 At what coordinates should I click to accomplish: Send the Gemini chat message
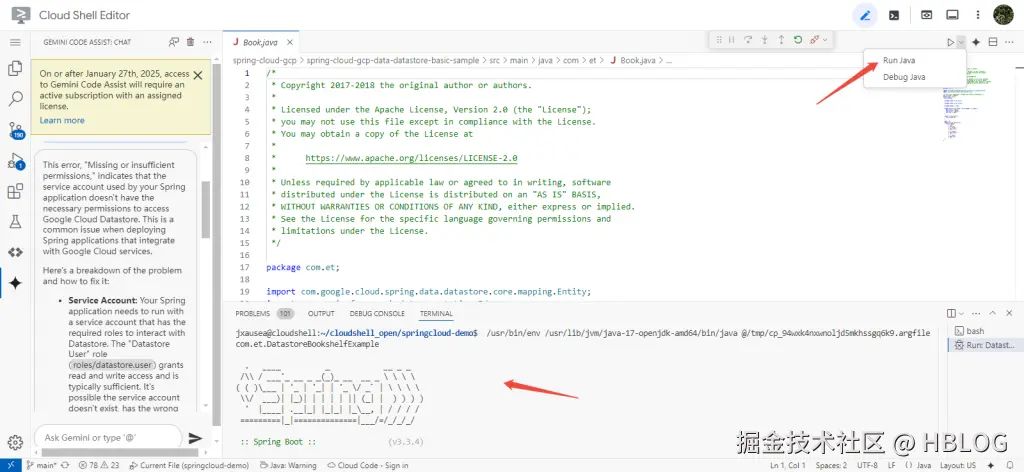tap(195, 438)
